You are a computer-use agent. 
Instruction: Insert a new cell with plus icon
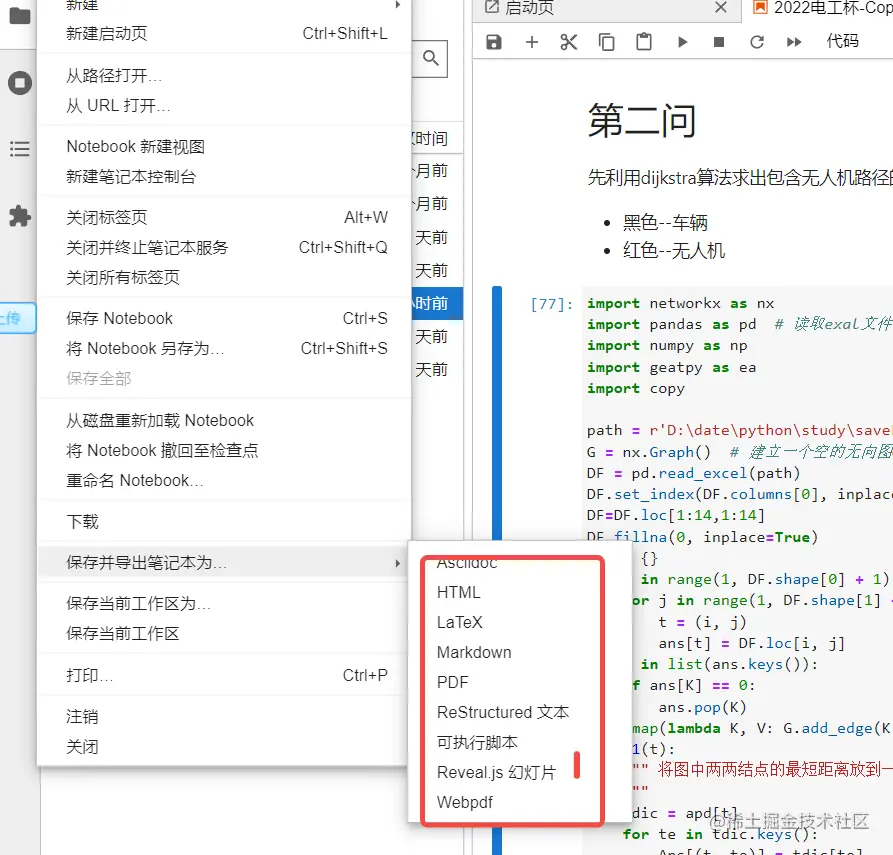pyautogui.click(x=532, y=42)
